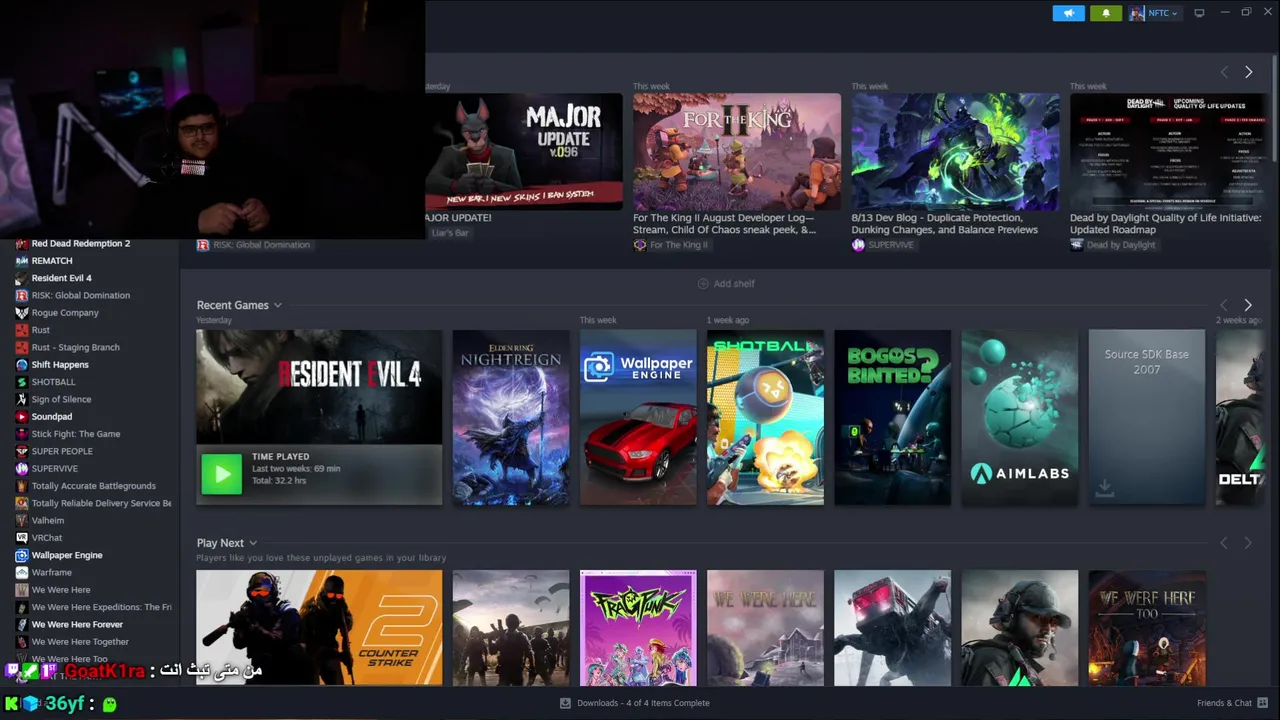Select We Were Here Forever in library

(x=77, y=624)
